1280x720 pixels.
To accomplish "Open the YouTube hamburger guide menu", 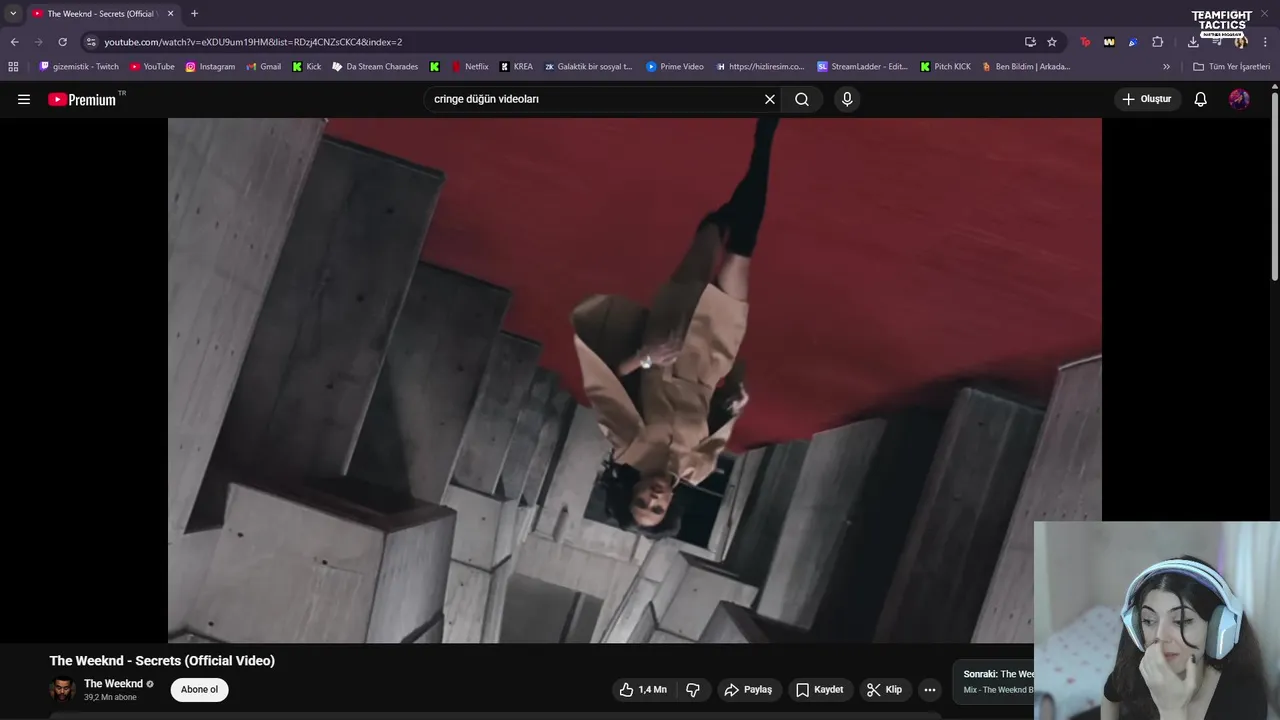I will (24, 99).
